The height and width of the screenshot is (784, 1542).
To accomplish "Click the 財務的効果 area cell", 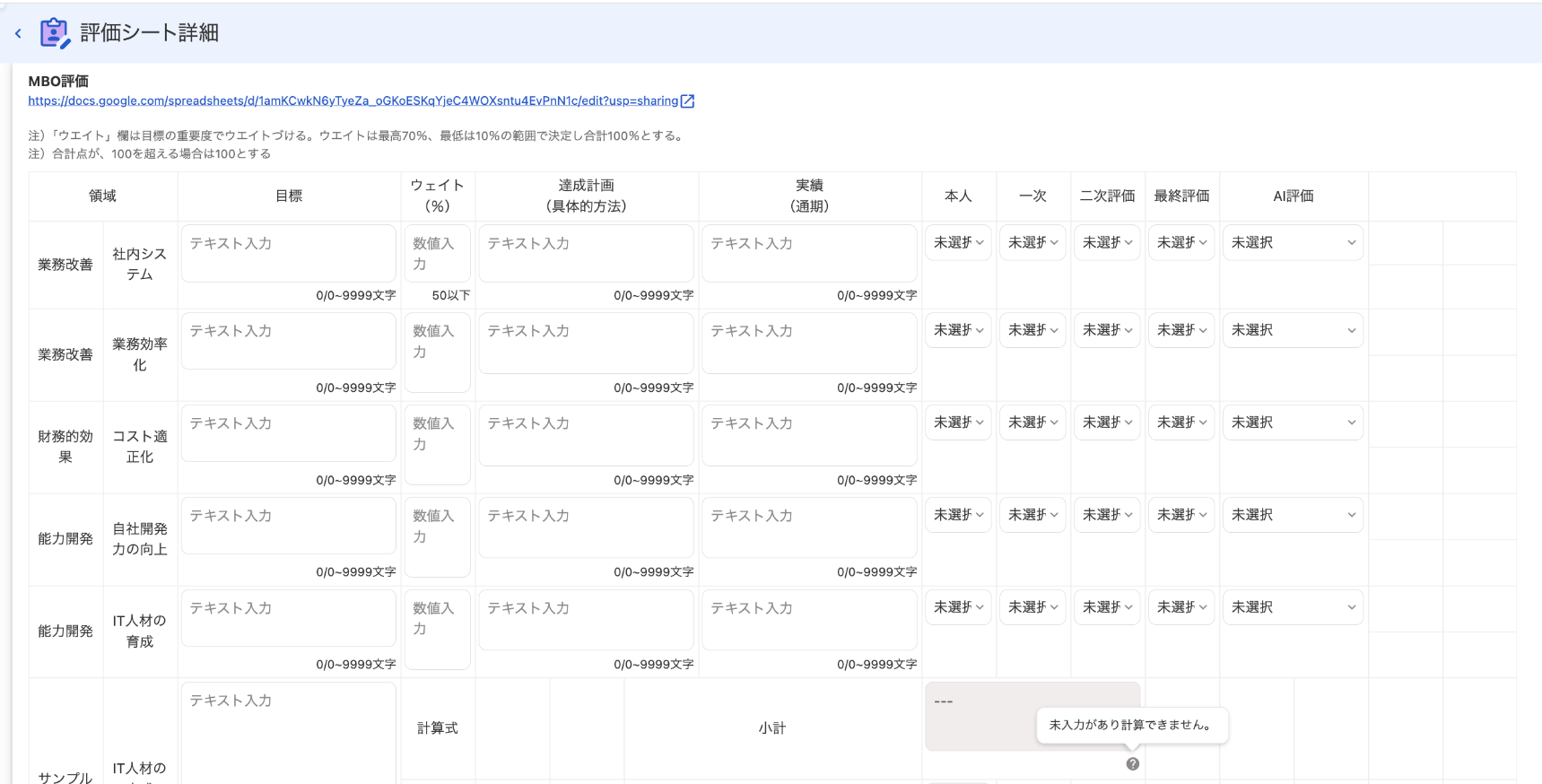I will click(65, 447).
